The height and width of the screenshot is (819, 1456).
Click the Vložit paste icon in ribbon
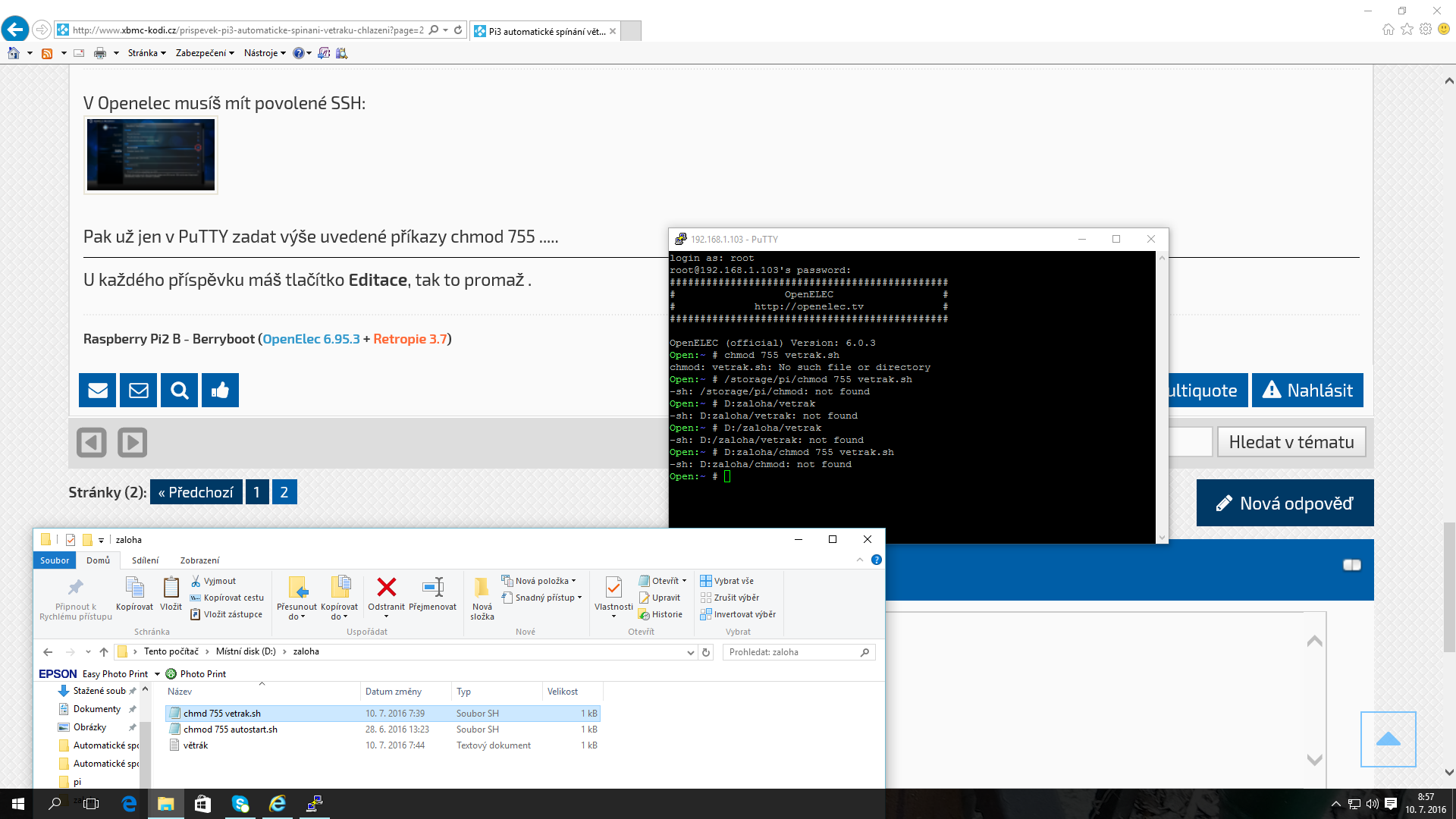pos(171,588)
